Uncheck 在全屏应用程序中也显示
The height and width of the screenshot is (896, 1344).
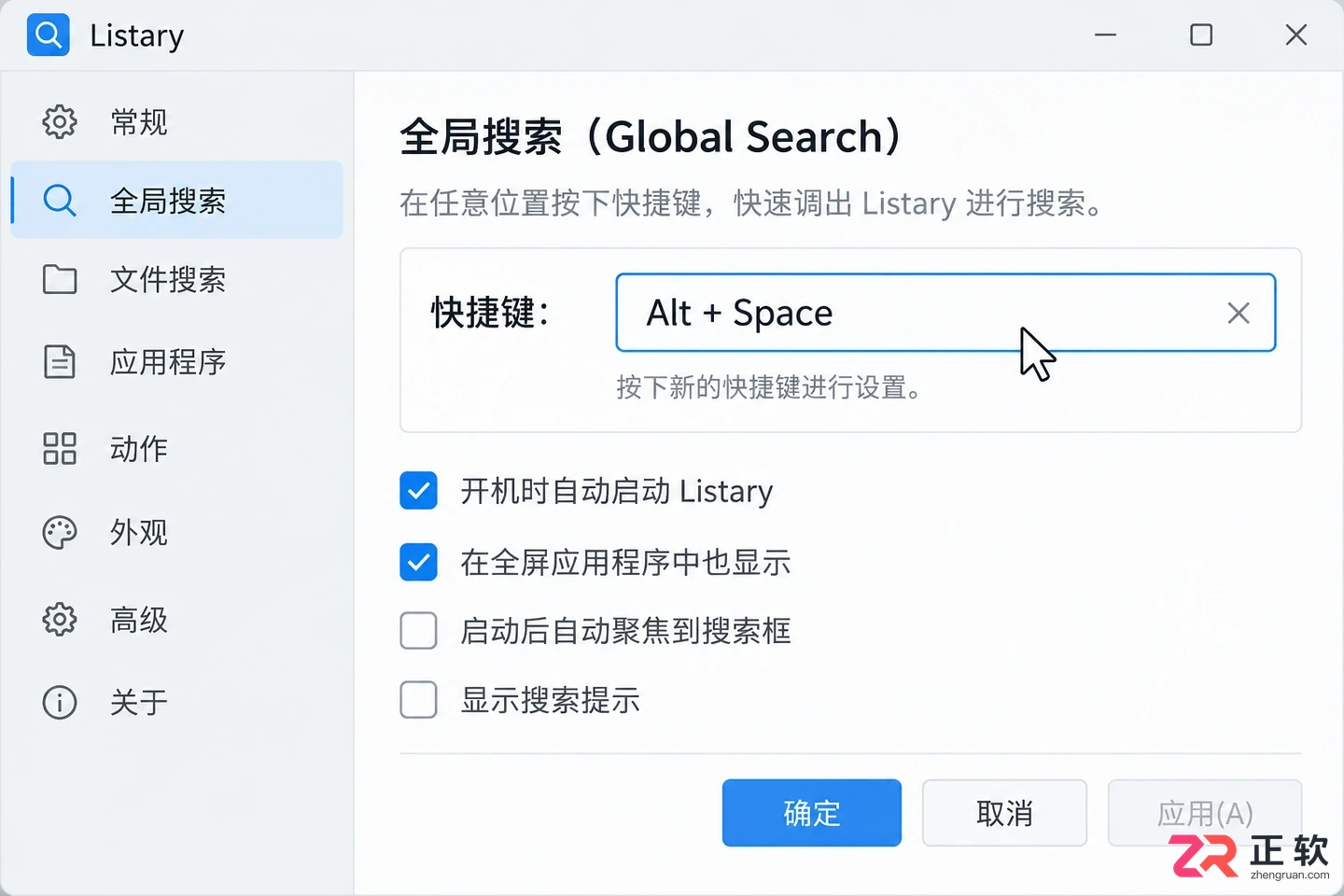418,562
